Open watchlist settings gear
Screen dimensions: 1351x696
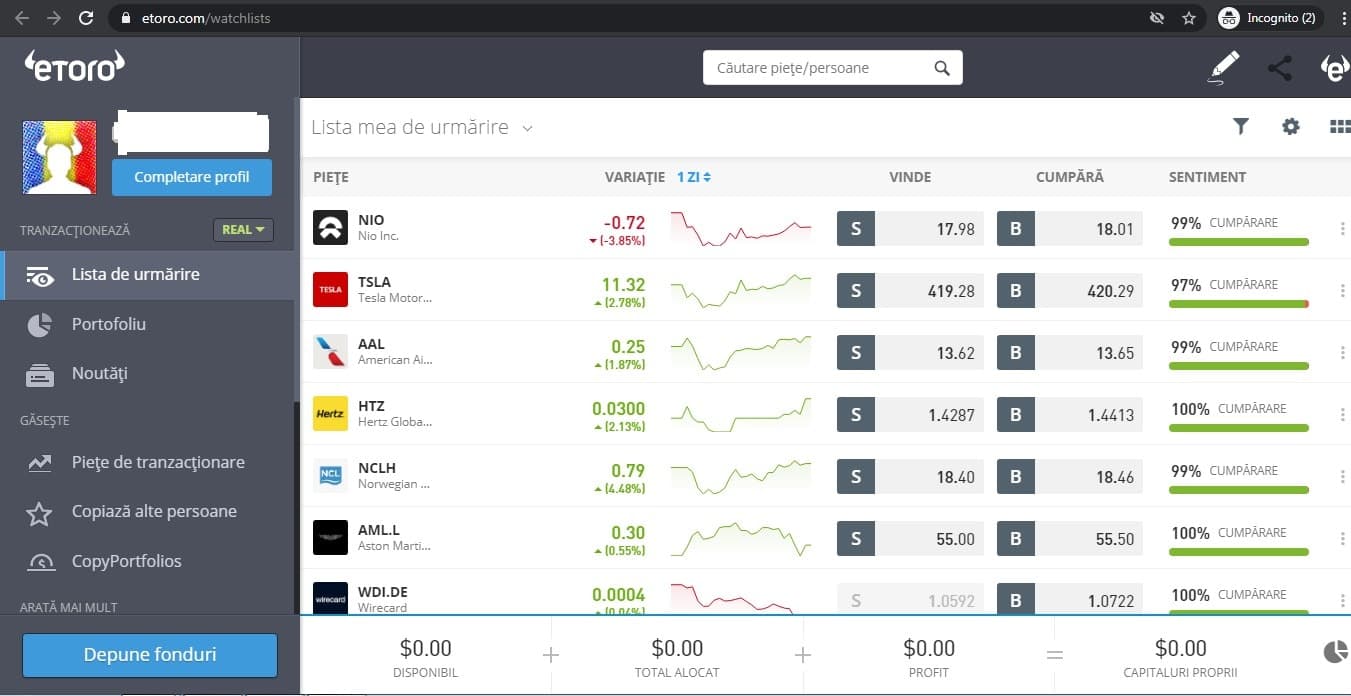click(1290, 126)
